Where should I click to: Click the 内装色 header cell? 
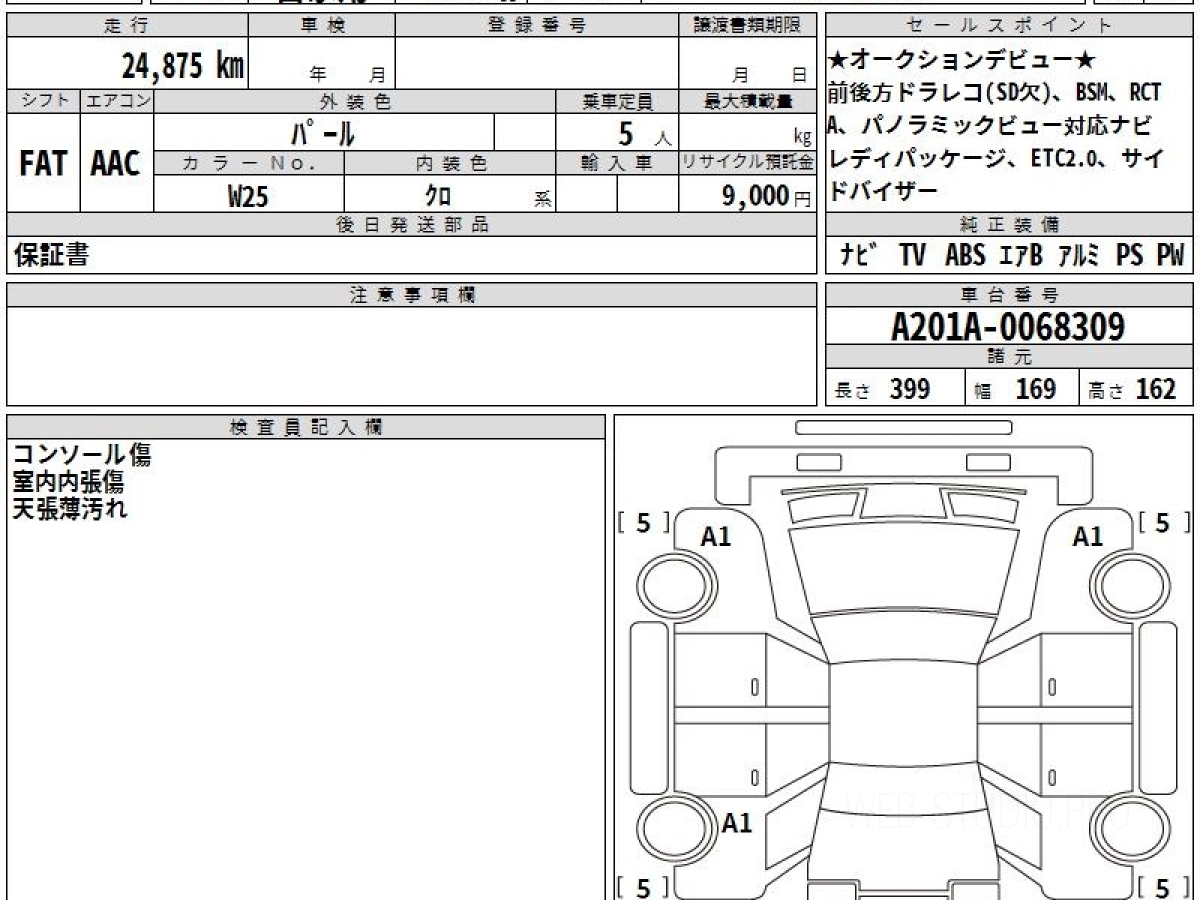pos(450,163)
